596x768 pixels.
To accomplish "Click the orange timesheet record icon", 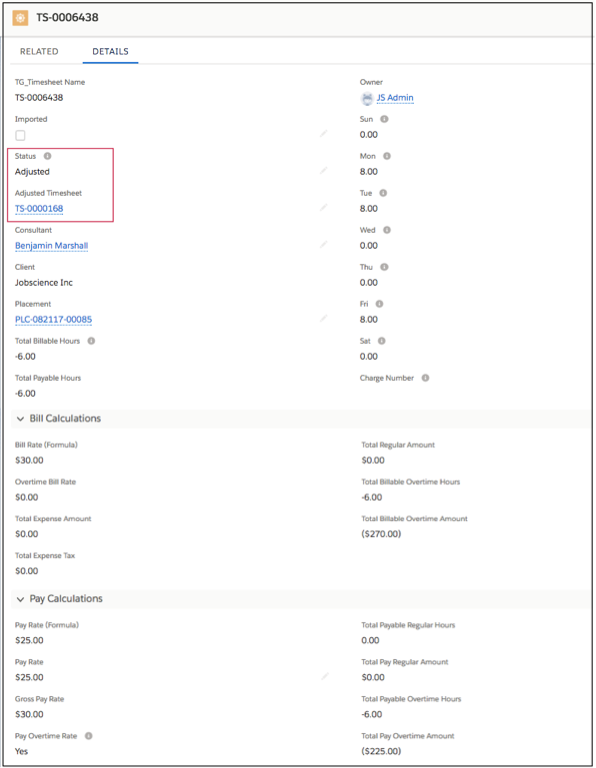I will tap(20, 18).
